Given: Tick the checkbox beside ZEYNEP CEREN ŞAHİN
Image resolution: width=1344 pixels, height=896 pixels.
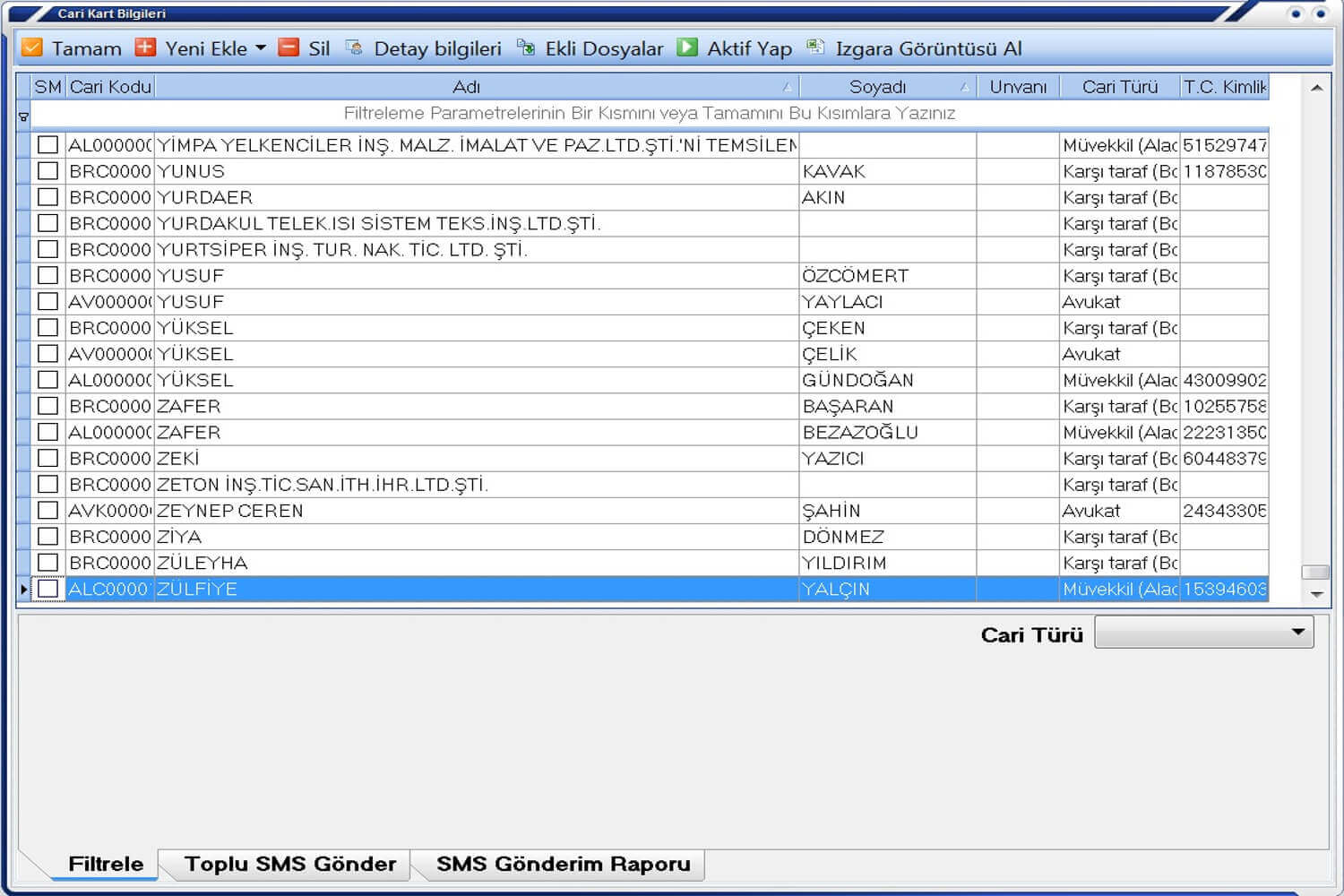Looking at the screenshot, I should [x=48, y=511].
